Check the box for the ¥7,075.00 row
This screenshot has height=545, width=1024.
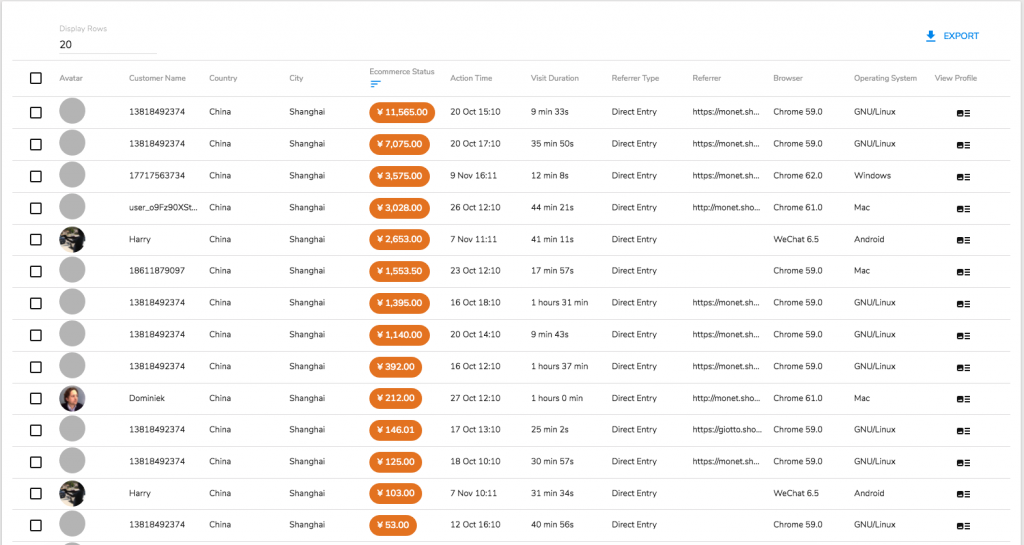click(x=36, y=144)
